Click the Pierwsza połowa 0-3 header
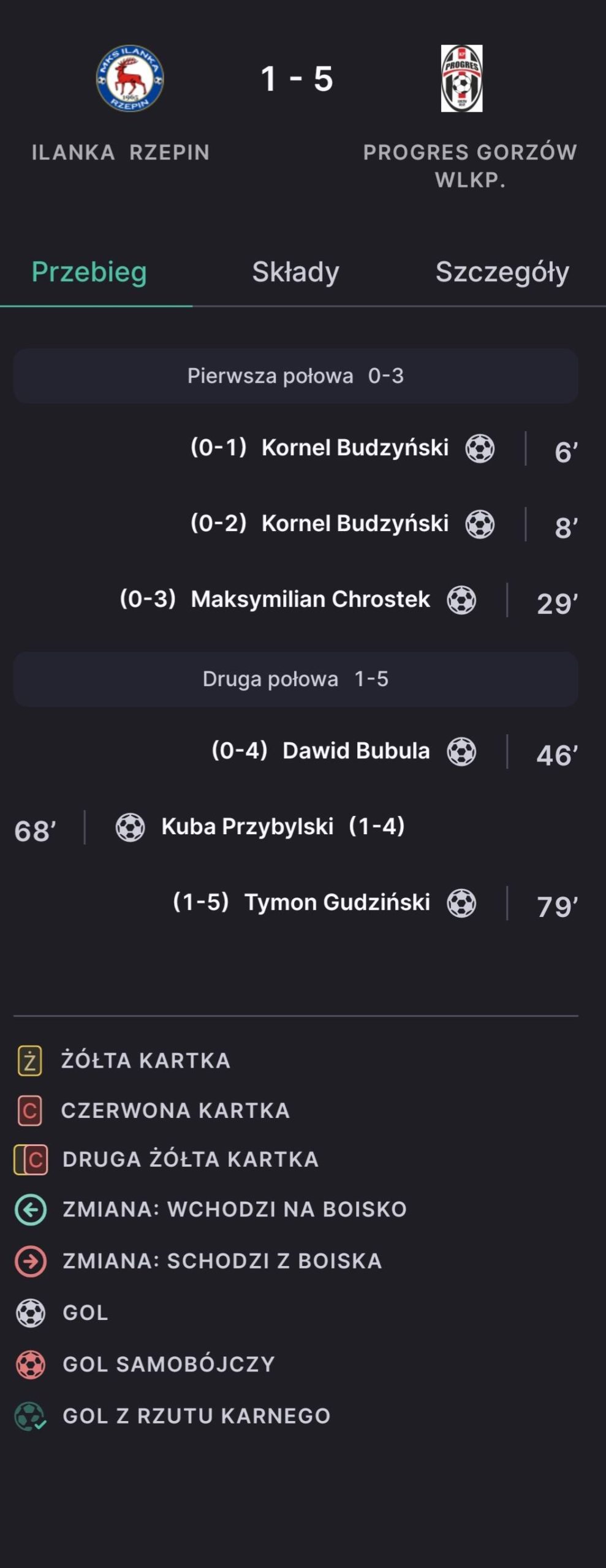The image size is (606, 1568). (295, 376)
